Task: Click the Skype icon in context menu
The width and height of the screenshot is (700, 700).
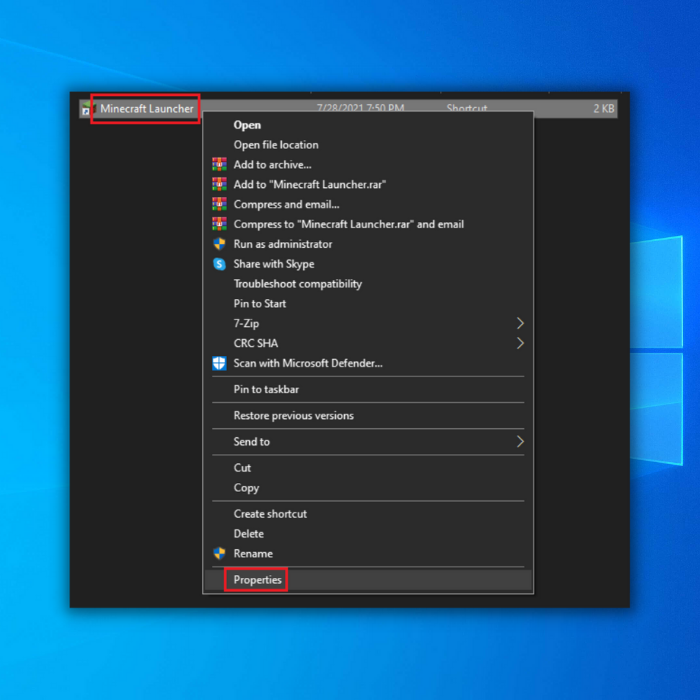Action: point(219,264)
